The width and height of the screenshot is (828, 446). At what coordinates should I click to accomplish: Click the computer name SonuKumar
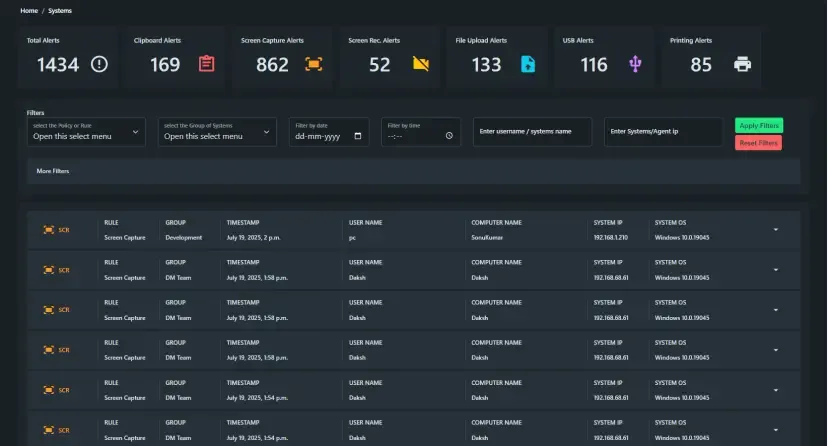[487, 238]
